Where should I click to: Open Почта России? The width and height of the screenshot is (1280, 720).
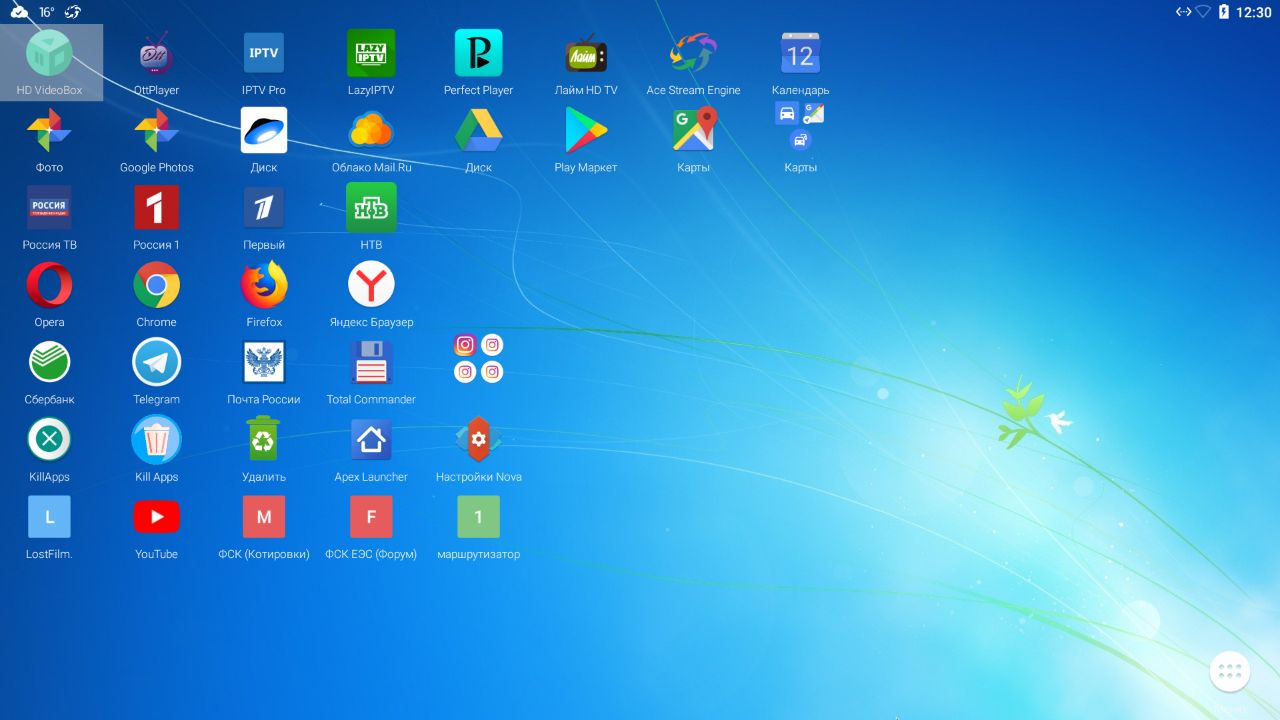pyautogui.click(x=264, y=362)
